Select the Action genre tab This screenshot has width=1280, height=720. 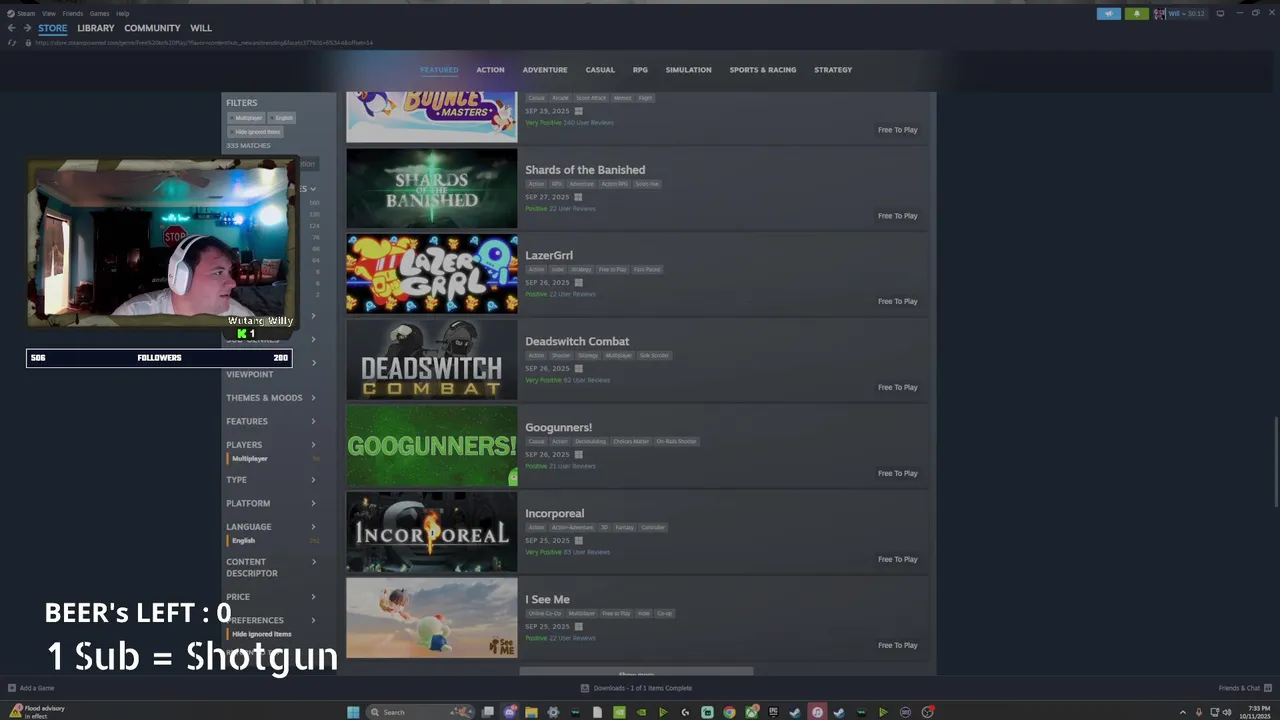click(490, 70)
